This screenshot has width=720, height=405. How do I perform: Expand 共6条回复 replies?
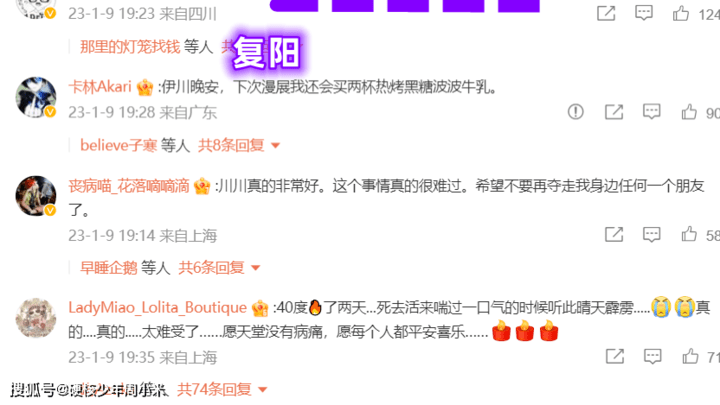[219, 267]
